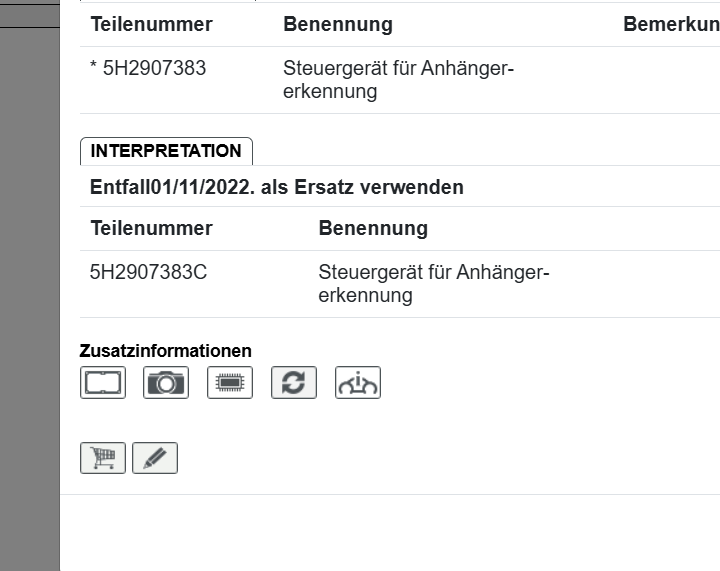Screen dimensions: 720x571
Task: Open the camera photo icon
Action: tap(166, 383)
